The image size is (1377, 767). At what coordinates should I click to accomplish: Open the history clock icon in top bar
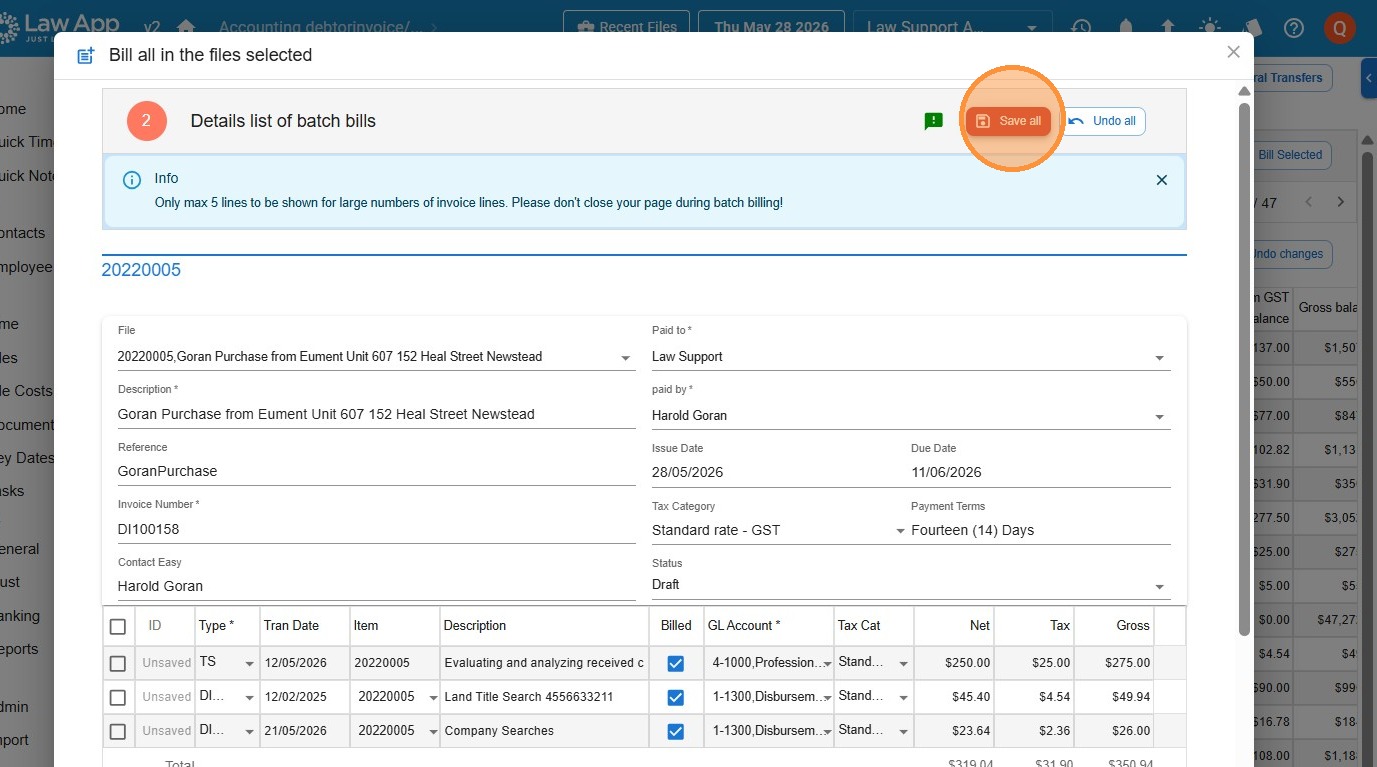coord(1081,27)
